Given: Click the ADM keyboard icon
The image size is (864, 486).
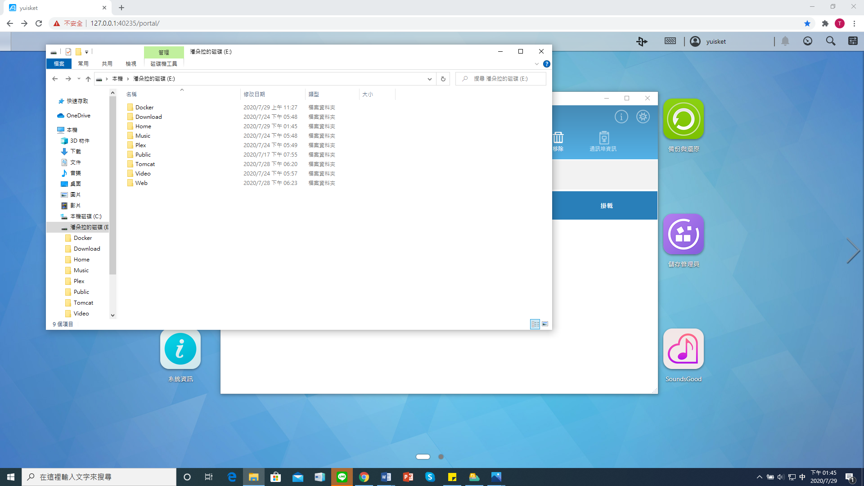Looking at the screenshot, I should [x=670, y=41].
